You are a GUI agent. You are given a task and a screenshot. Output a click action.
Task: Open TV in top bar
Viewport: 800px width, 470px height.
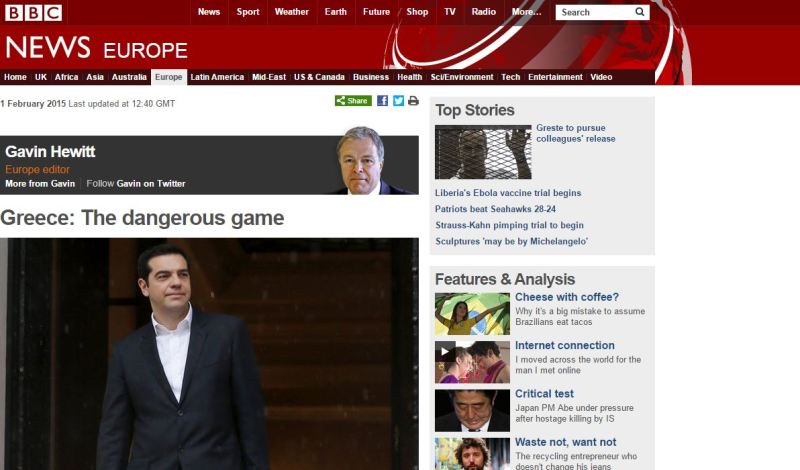(450, 12)
